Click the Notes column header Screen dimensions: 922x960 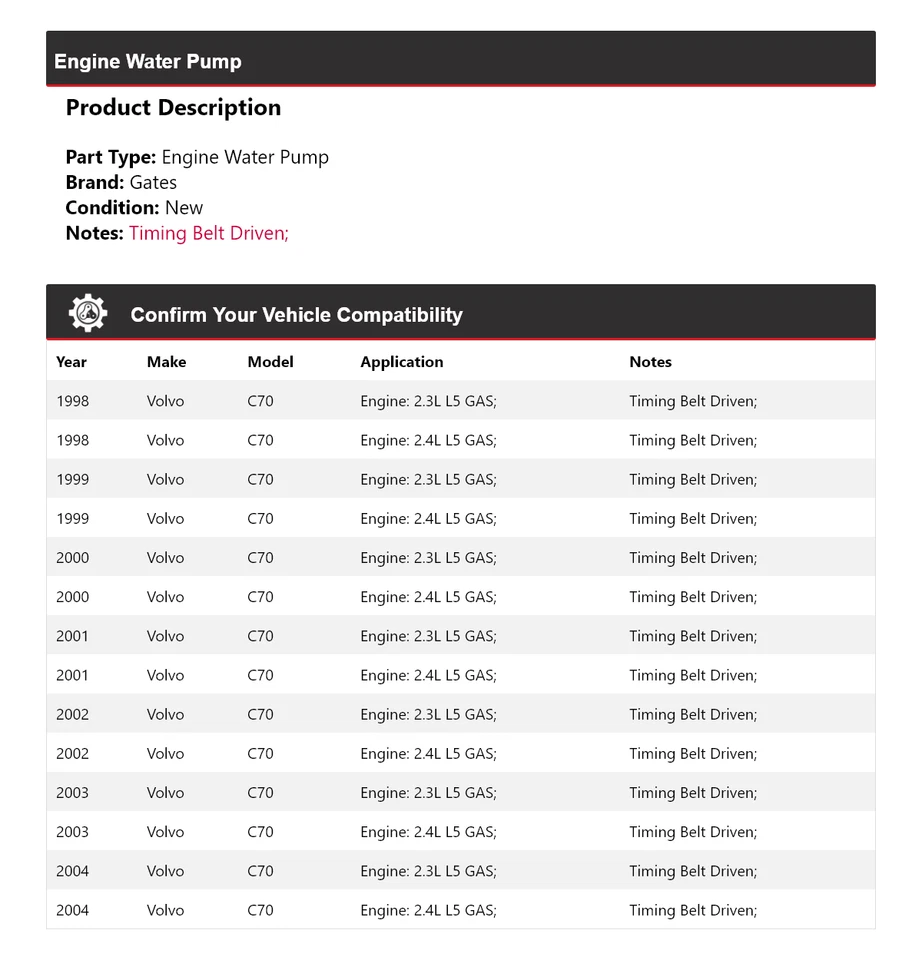coord(650,362)
